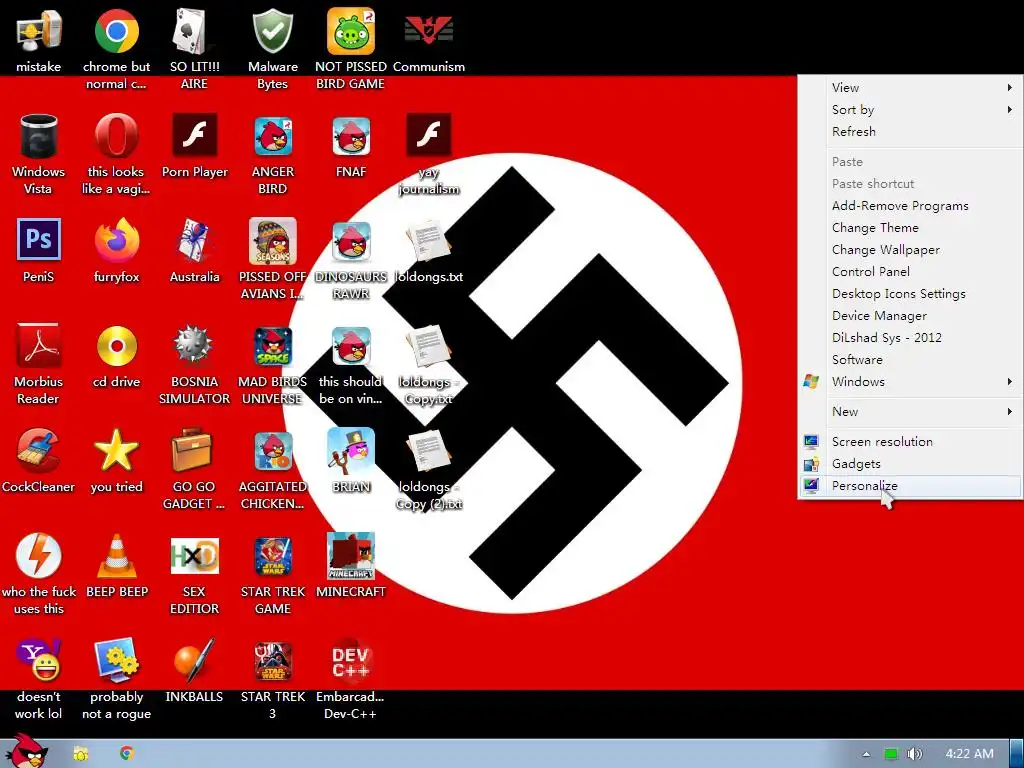
Task: Choose Refresh from context menu
Action: coord(910,131)
